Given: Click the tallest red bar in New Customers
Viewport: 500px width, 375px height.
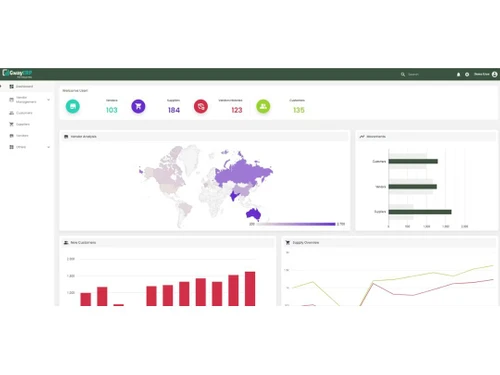Looking at the screenshot, I should click(x=250, y=289).
